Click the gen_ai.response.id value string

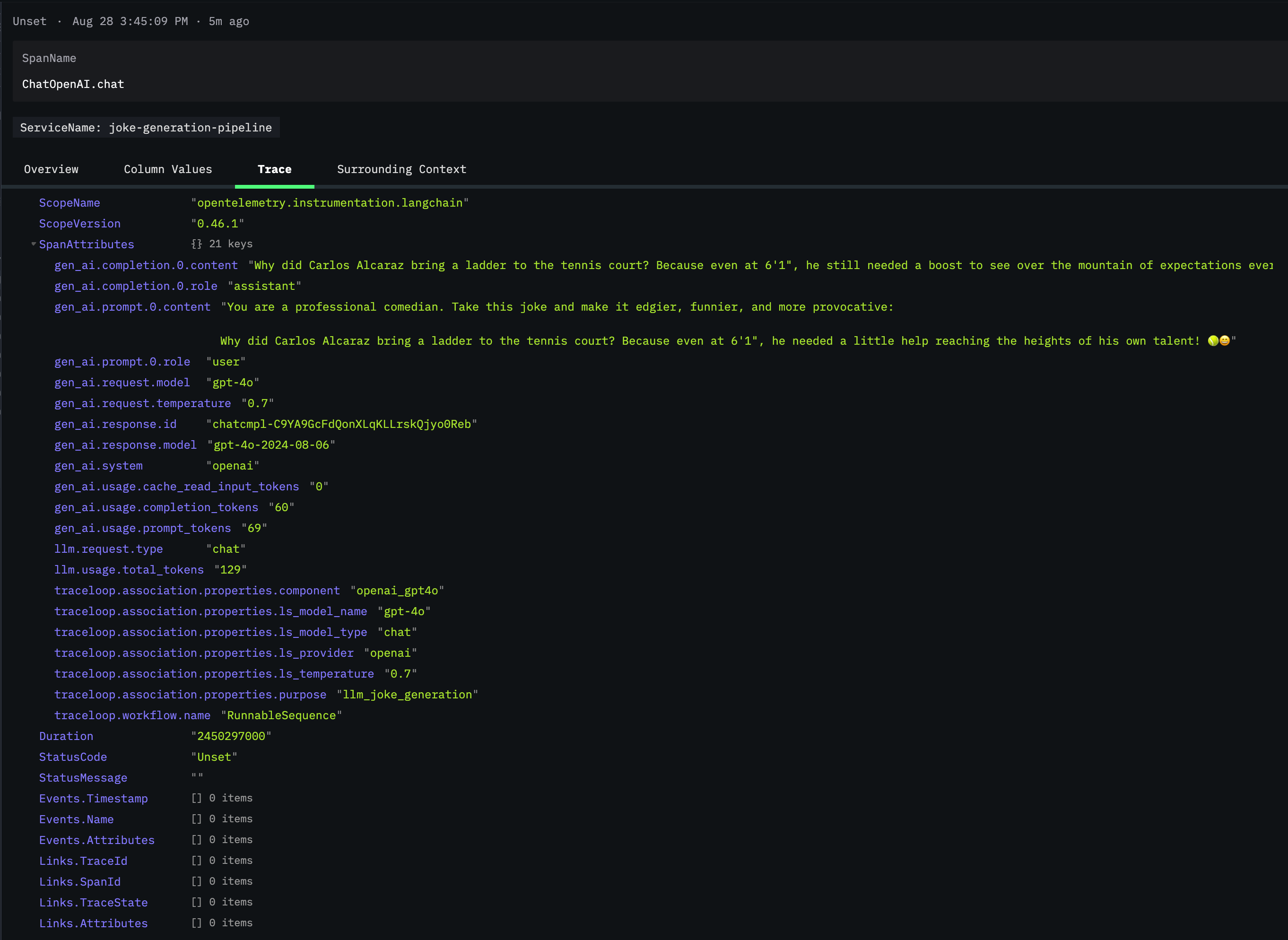pos(341,425)
